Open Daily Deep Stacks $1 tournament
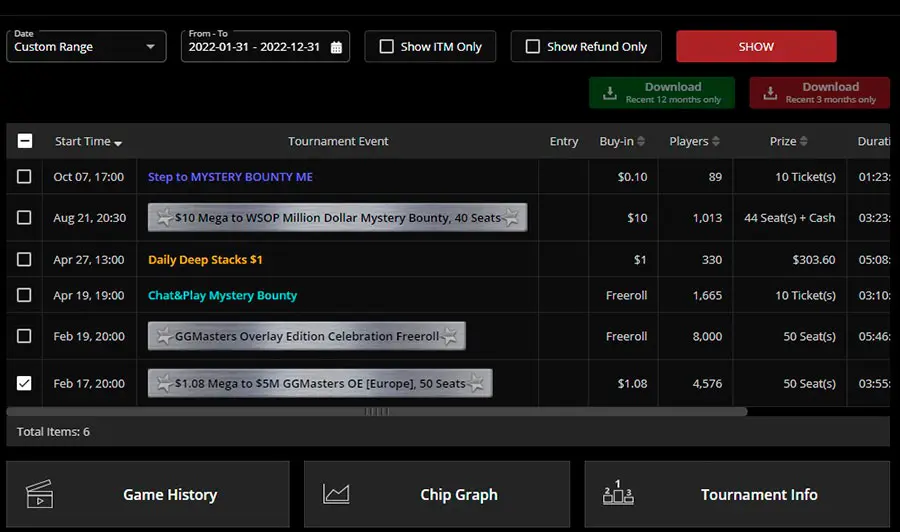The image size is (900, 532). 205,259
